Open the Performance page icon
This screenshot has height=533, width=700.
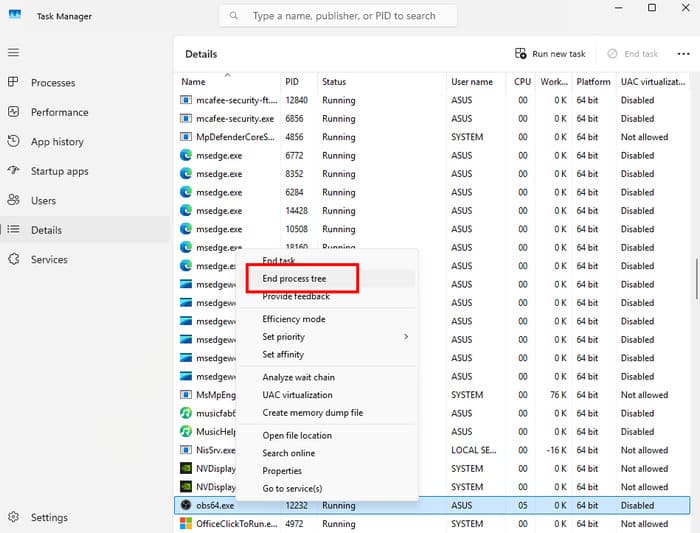(x=13, y=112)
